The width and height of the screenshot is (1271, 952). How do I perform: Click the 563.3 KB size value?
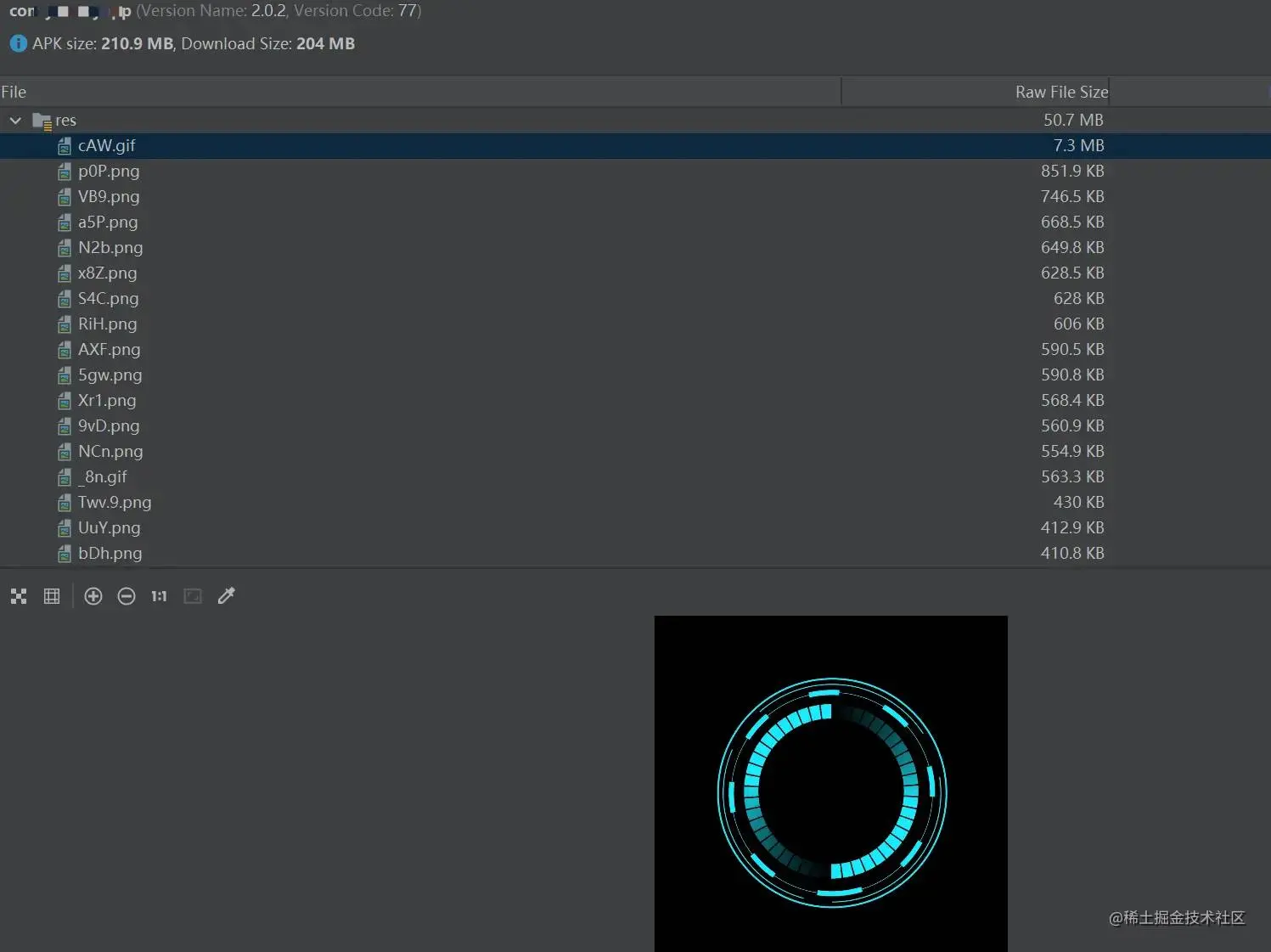(x=1072, y=476)
